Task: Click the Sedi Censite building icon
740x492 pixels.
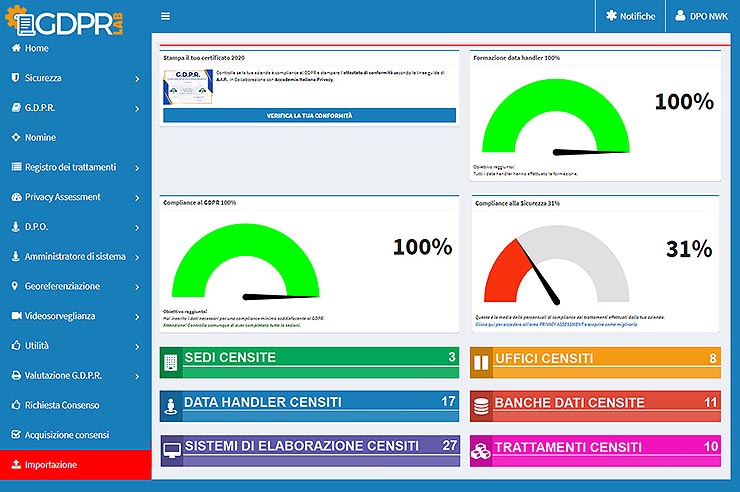Action: coord(170,361)
